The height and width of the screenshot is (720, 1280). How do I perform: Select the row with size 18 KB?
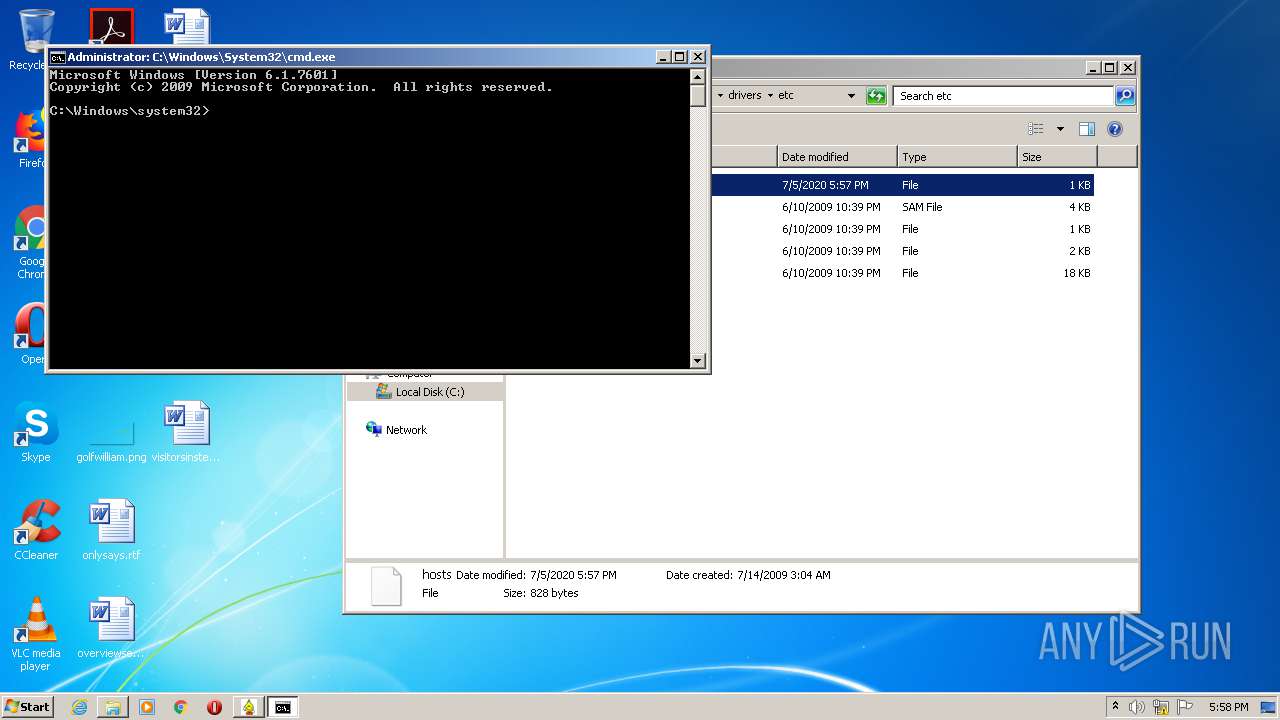[902, 273]
